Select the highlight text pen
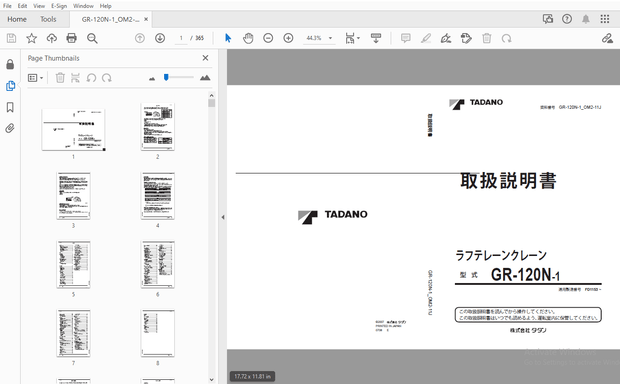The image size is (620, 384). tap(426, 38)
